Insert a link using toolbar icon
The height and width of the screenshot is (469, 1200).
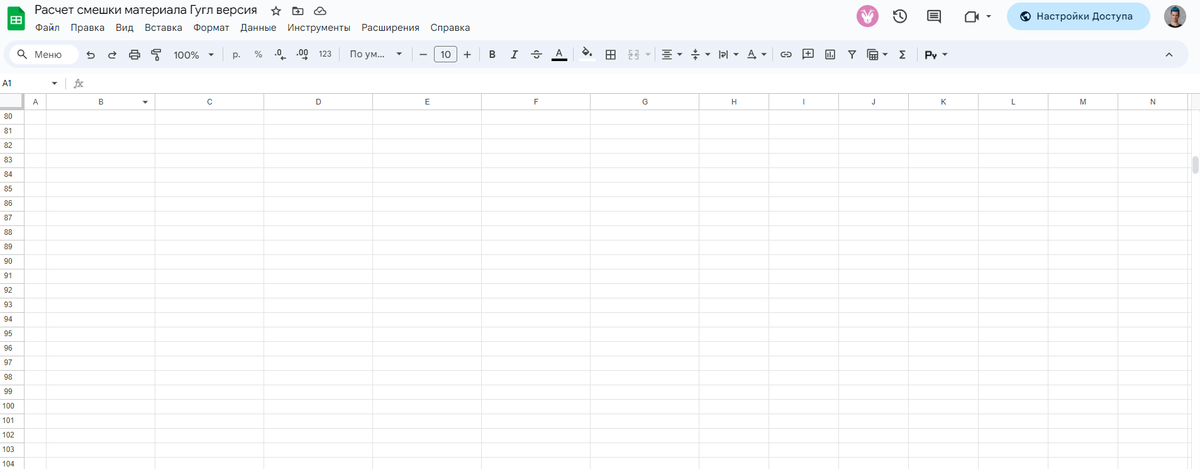tap(786, 55)
